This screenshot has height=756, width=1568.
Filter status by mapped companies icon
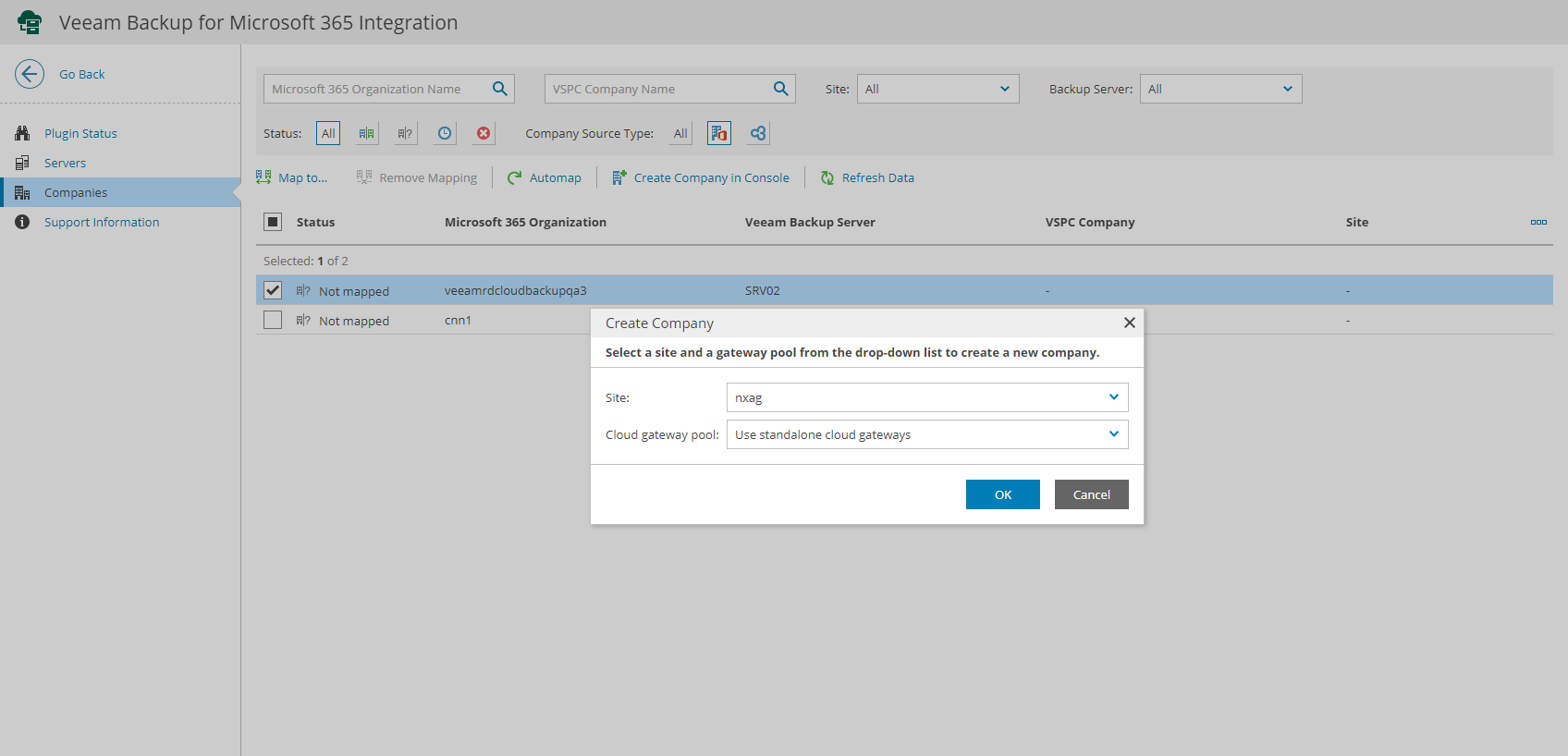point(367,133)
